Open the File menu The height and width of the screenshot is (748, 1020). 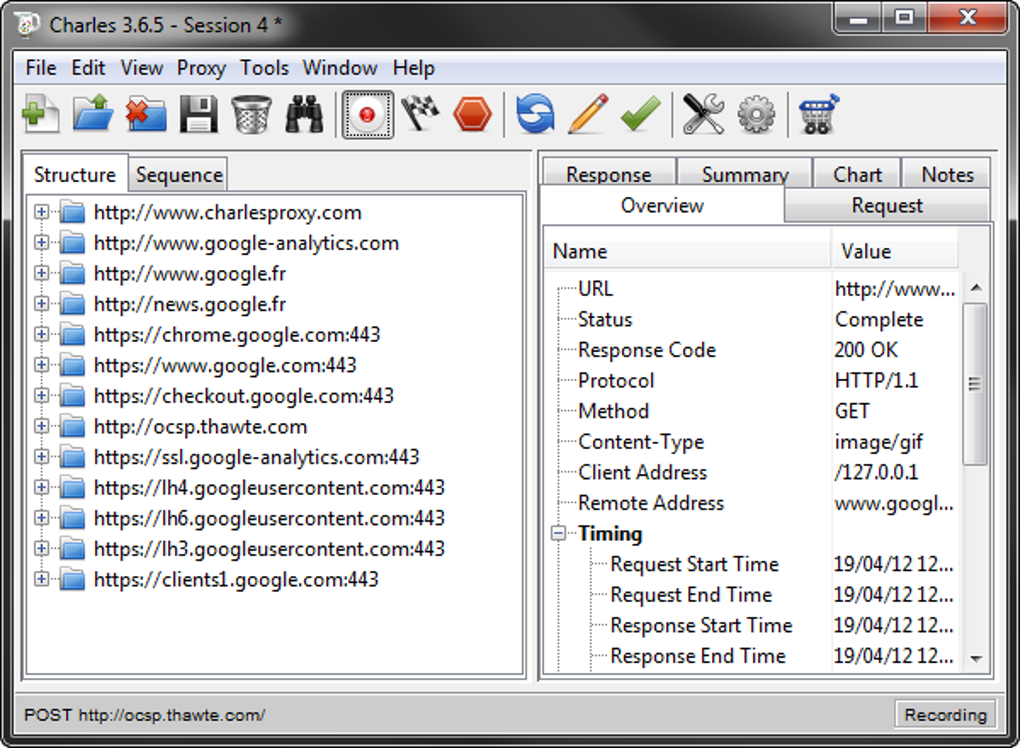pyautogui.click(x=41, y=68)
